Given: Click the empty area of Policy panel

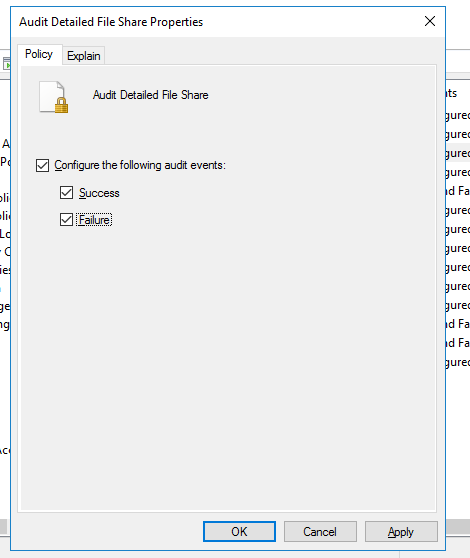Looking at the screenshot, I should coord(228,356).
